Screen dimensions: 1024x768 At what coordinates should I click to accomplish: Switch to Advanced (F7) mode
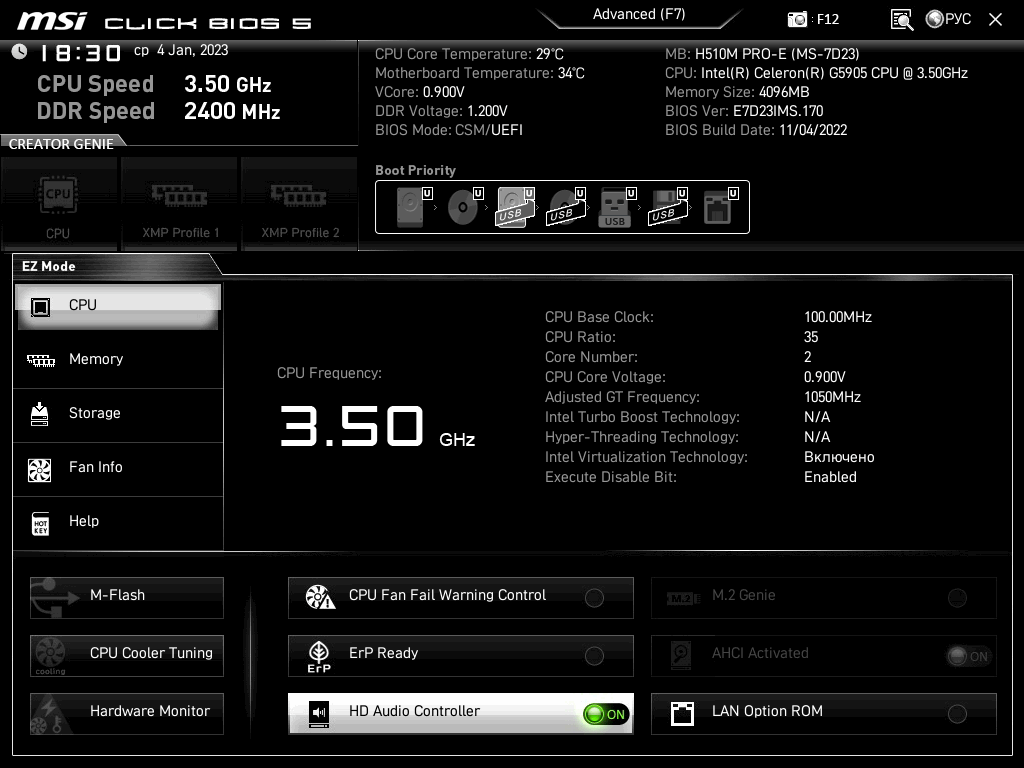pos(639,15)
